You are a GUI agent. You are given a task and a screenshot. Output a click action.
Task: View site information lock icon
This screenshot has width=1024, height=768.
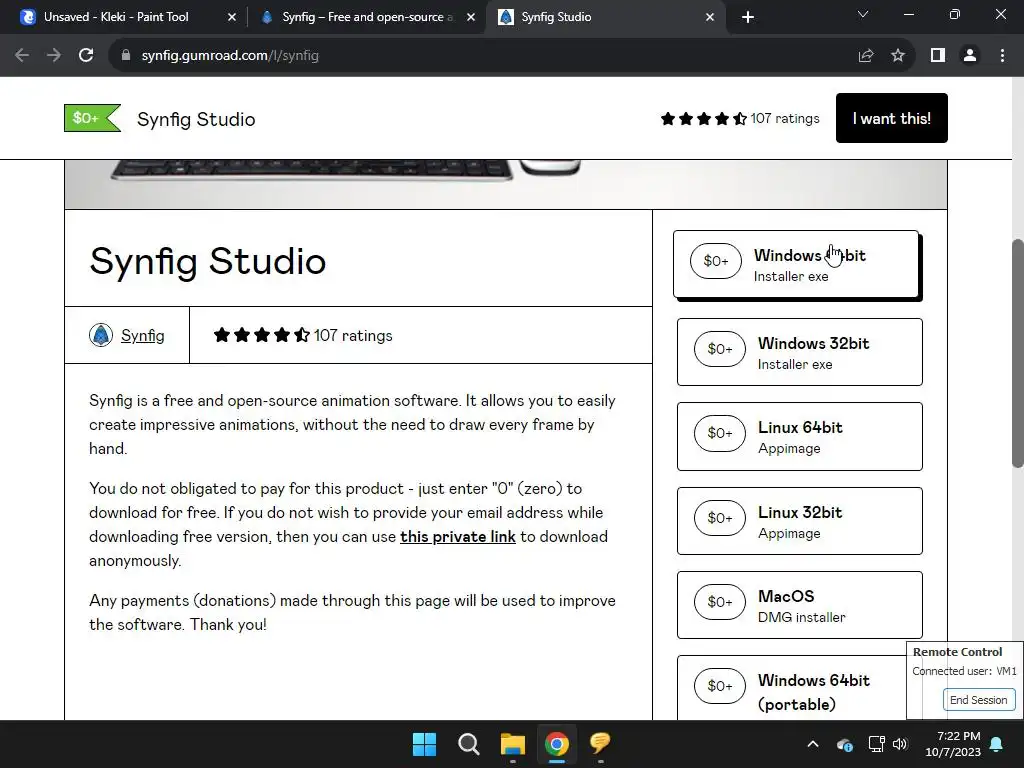click(126, 56)
